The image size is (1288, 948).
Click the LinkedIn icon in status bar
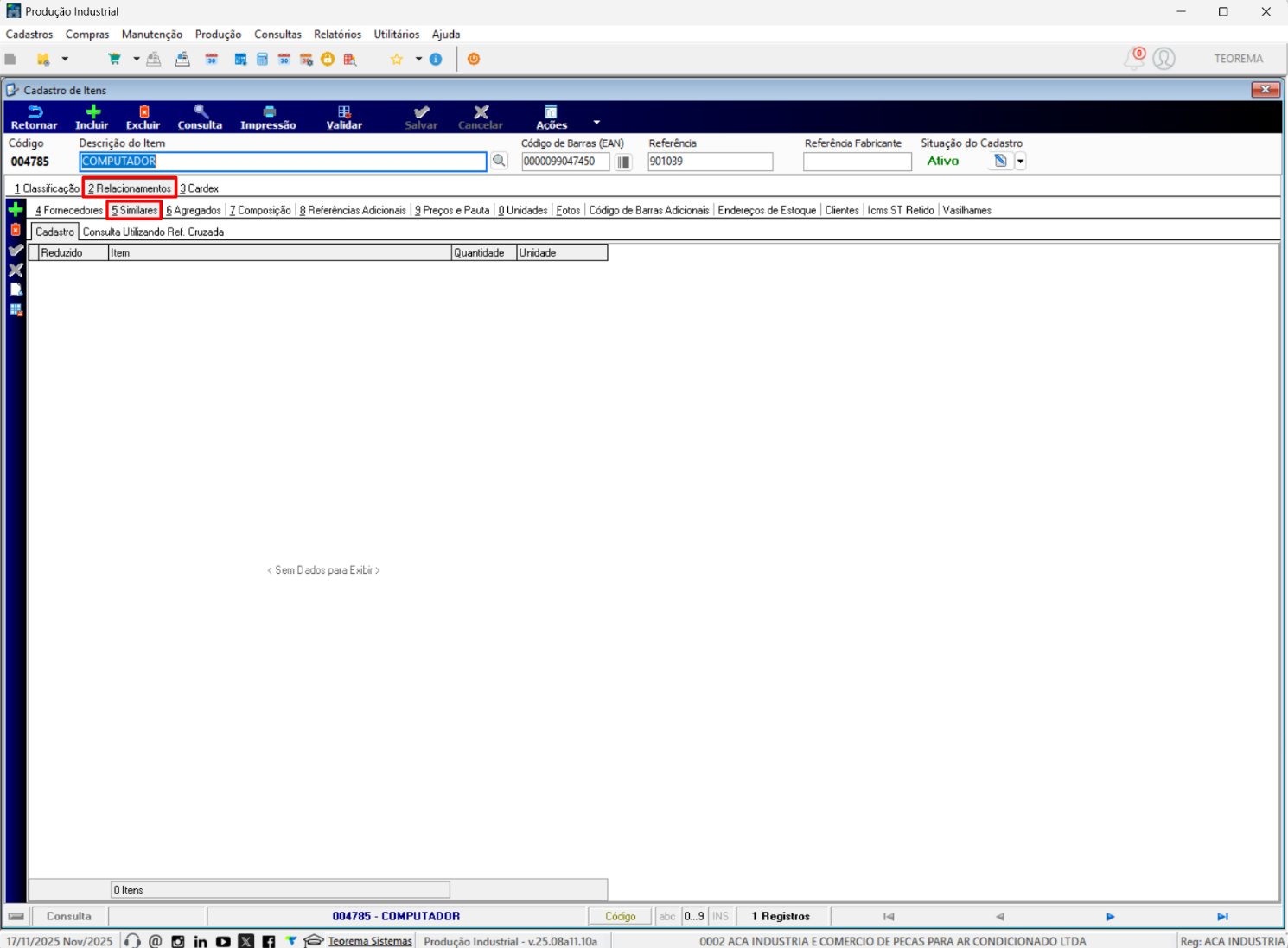[x=201, y=941]
